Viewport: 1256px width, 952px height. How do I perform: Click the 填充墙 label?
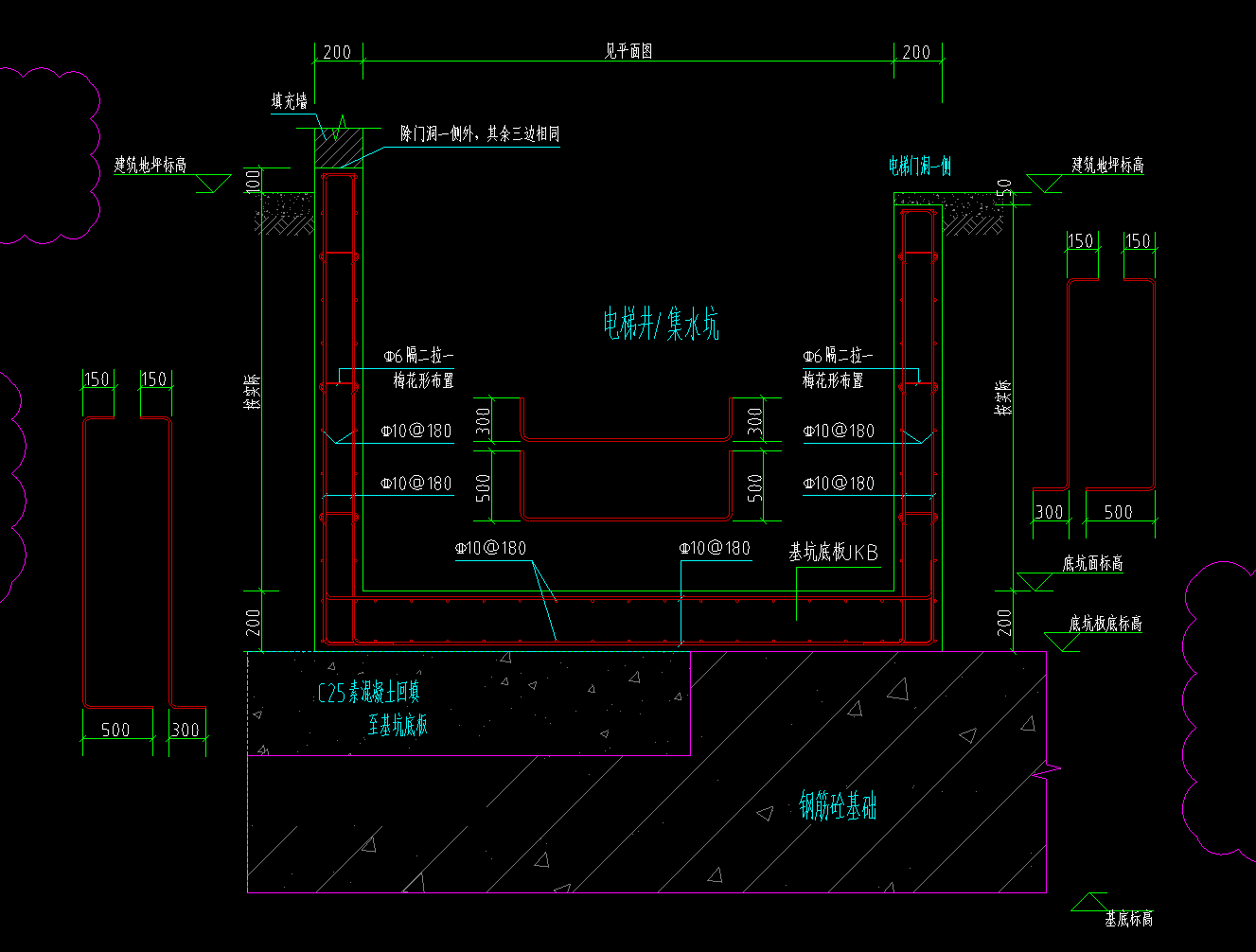coord(291,100)
